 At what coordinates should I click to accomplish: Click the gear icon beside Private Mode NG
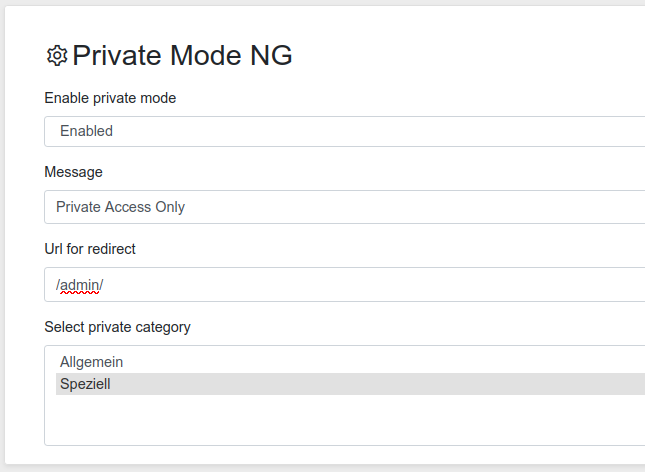click(57, 56)
